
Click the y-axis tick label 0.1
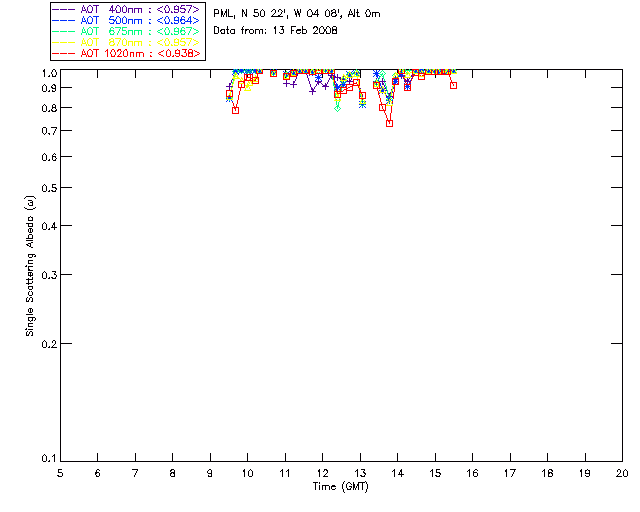tap(49, 459)
